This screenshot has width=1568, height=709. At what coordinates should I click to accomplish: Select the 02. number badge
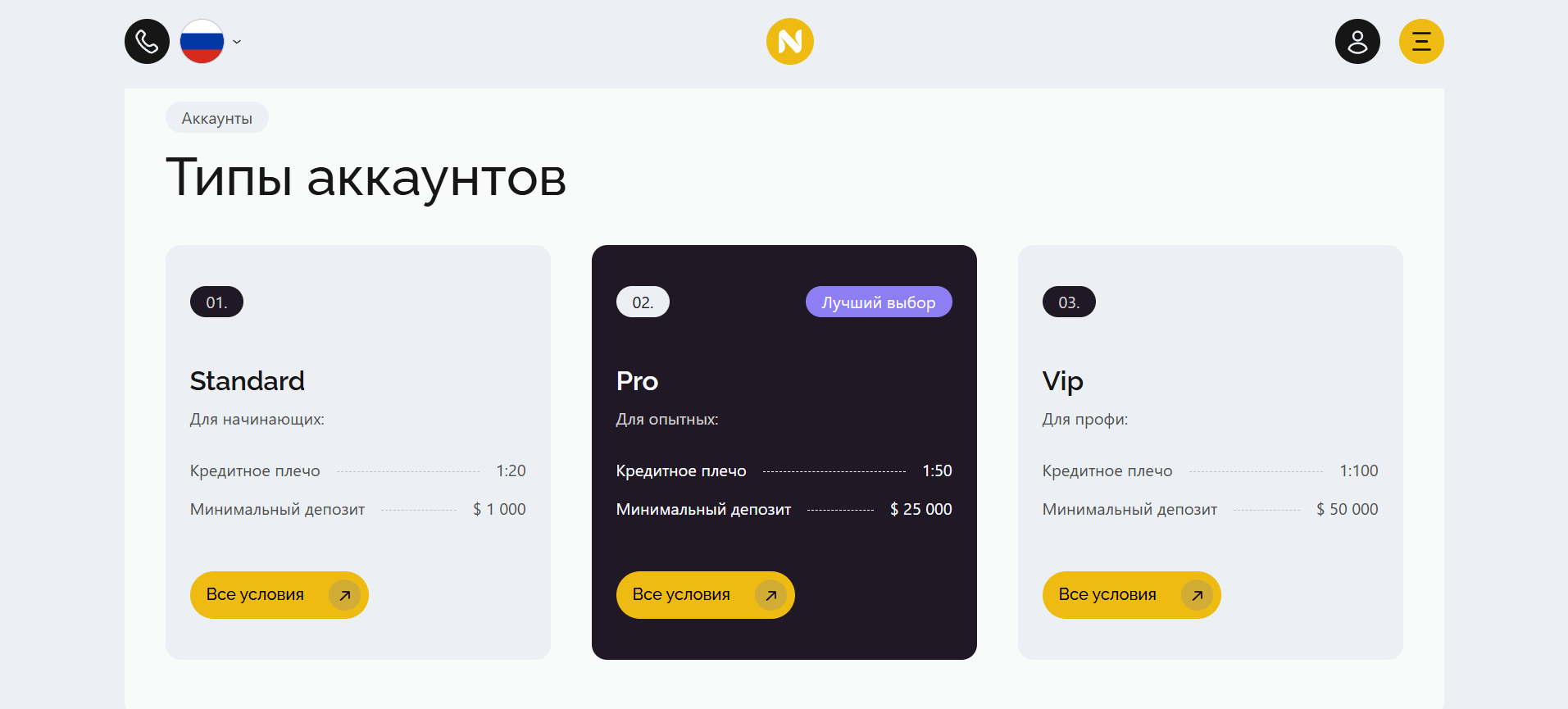pyautogui.click(x=643, y=302)
